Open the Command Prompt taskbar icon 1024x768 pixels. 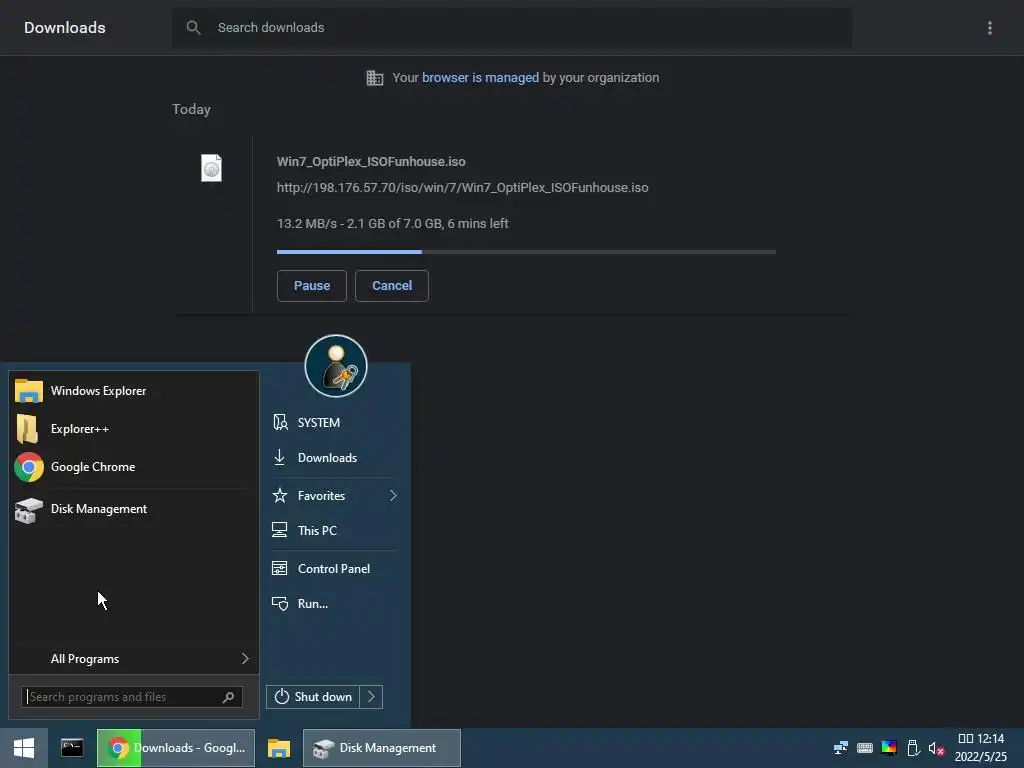click(x=72, y=748)
